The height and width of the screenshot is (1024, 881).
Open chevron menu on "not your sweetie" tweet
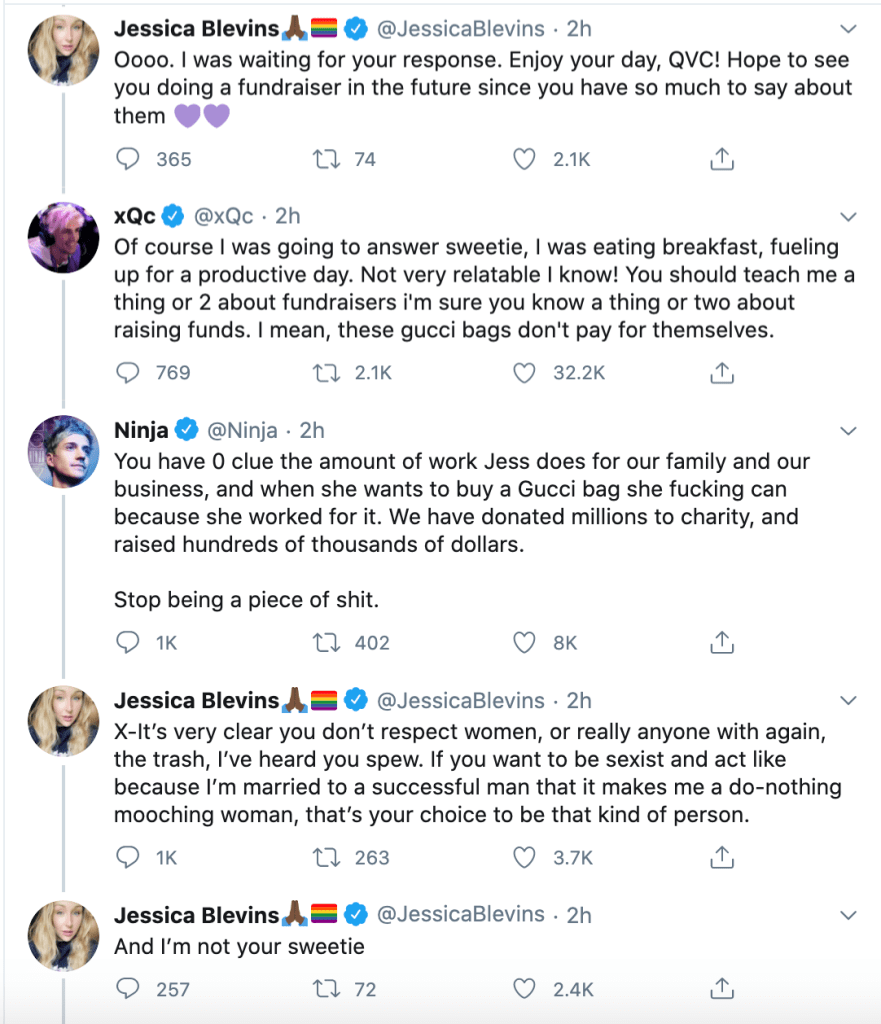click(x=848, y=915)
